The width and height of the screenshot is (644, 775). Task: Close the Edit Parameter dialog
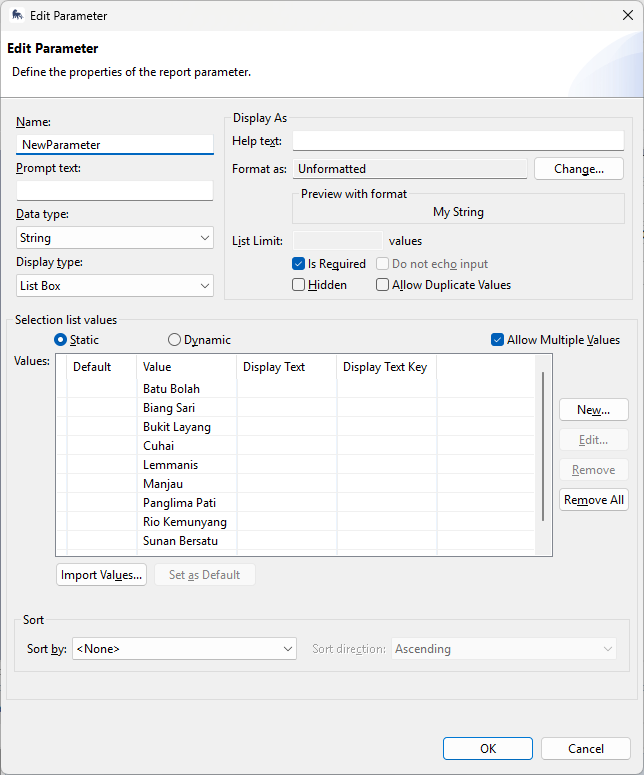tap(627, 15)
